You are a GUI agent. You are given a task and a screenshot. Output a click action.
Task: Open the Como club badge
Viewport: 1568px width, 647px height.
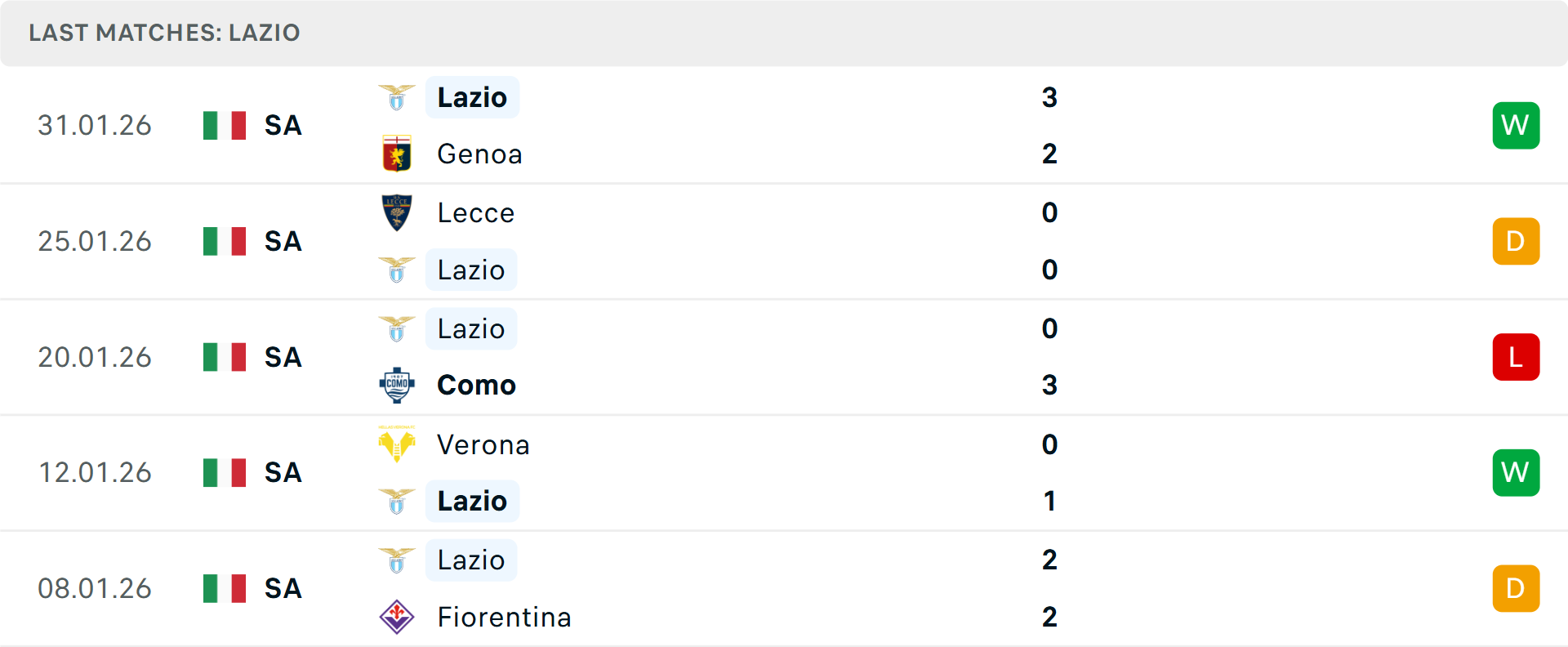(x=397, y=385)
